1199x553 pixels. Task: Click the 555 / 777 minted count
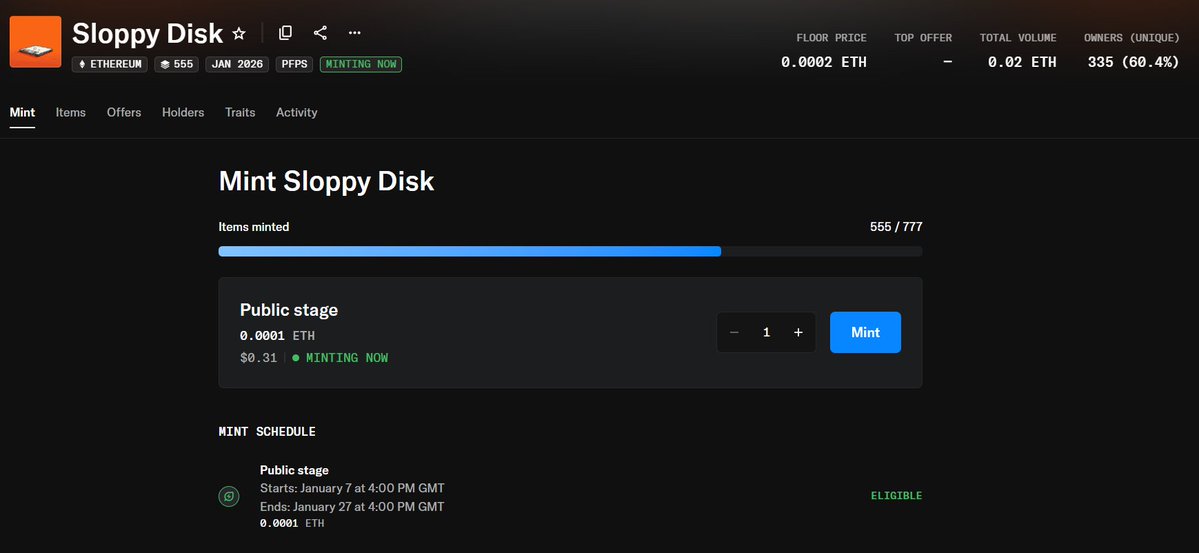896,227
